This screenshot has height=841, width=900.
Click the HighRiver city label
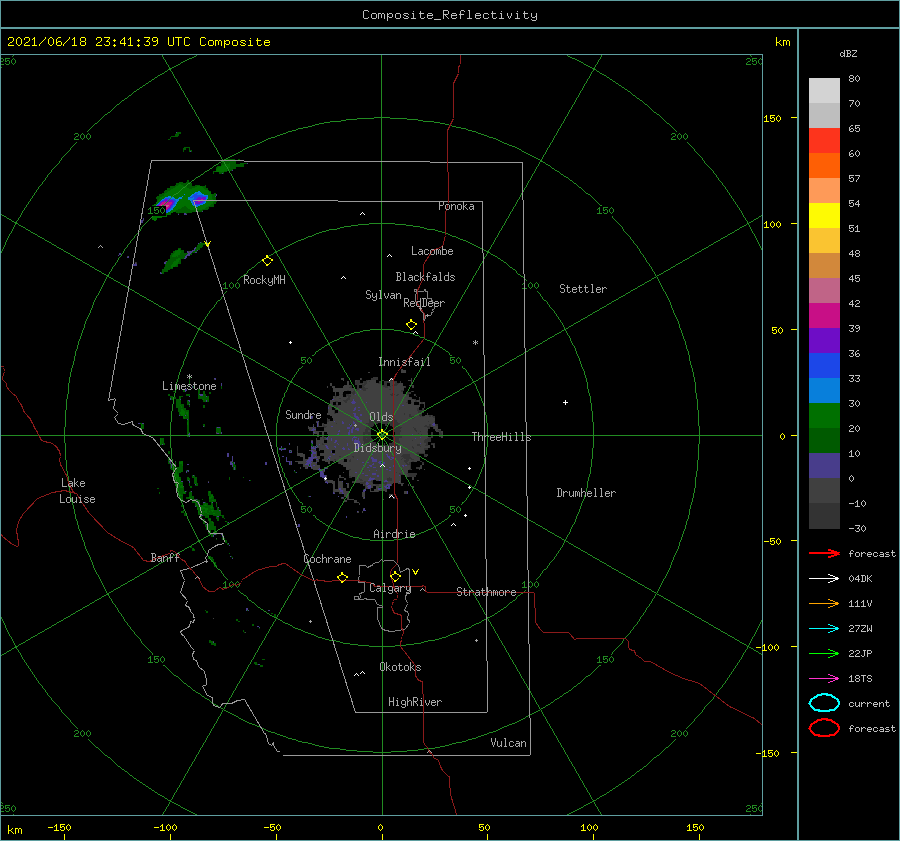coord(415,702)
